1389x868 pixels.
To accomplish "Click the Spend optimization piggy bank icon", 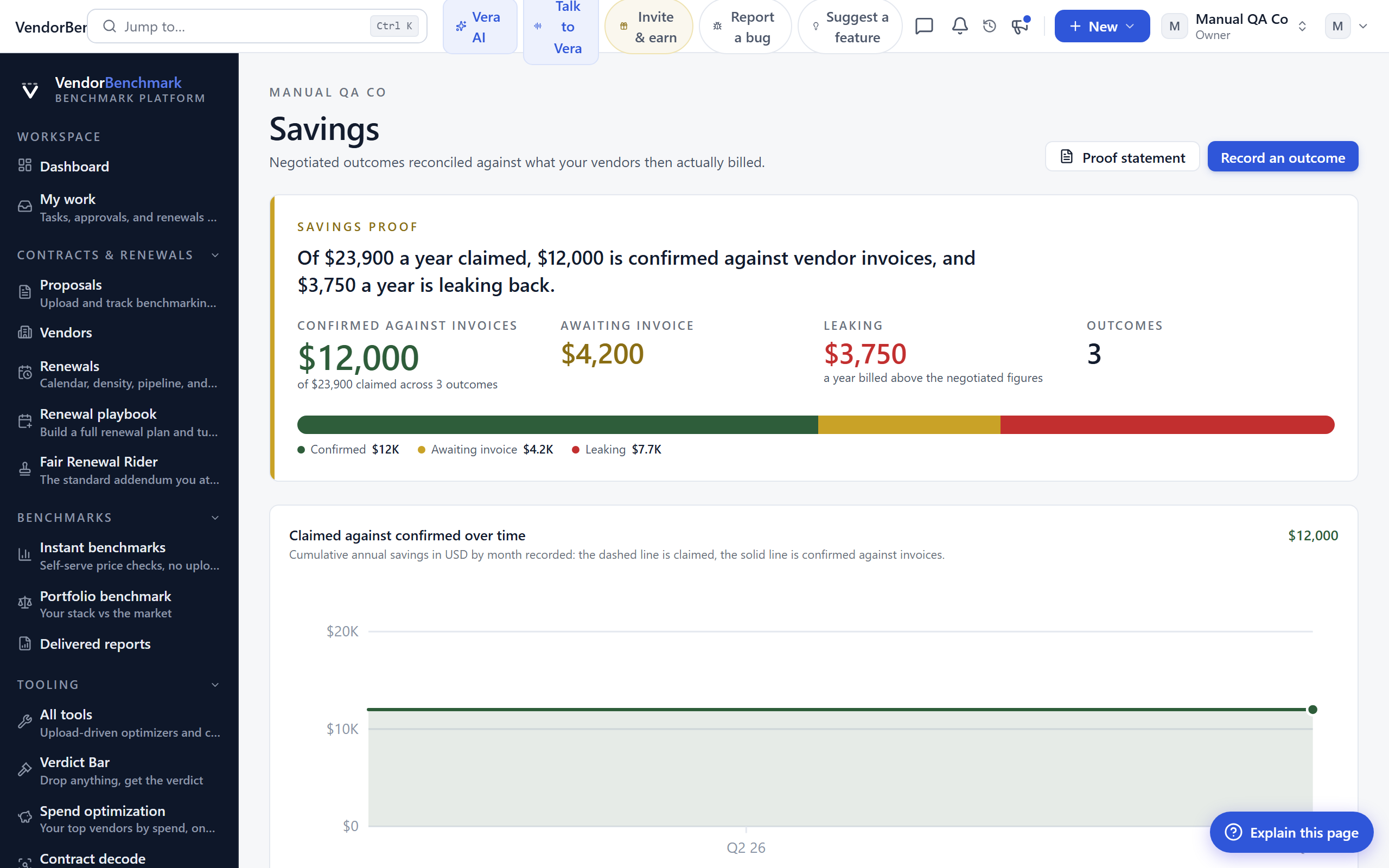I will coord(24,818).
